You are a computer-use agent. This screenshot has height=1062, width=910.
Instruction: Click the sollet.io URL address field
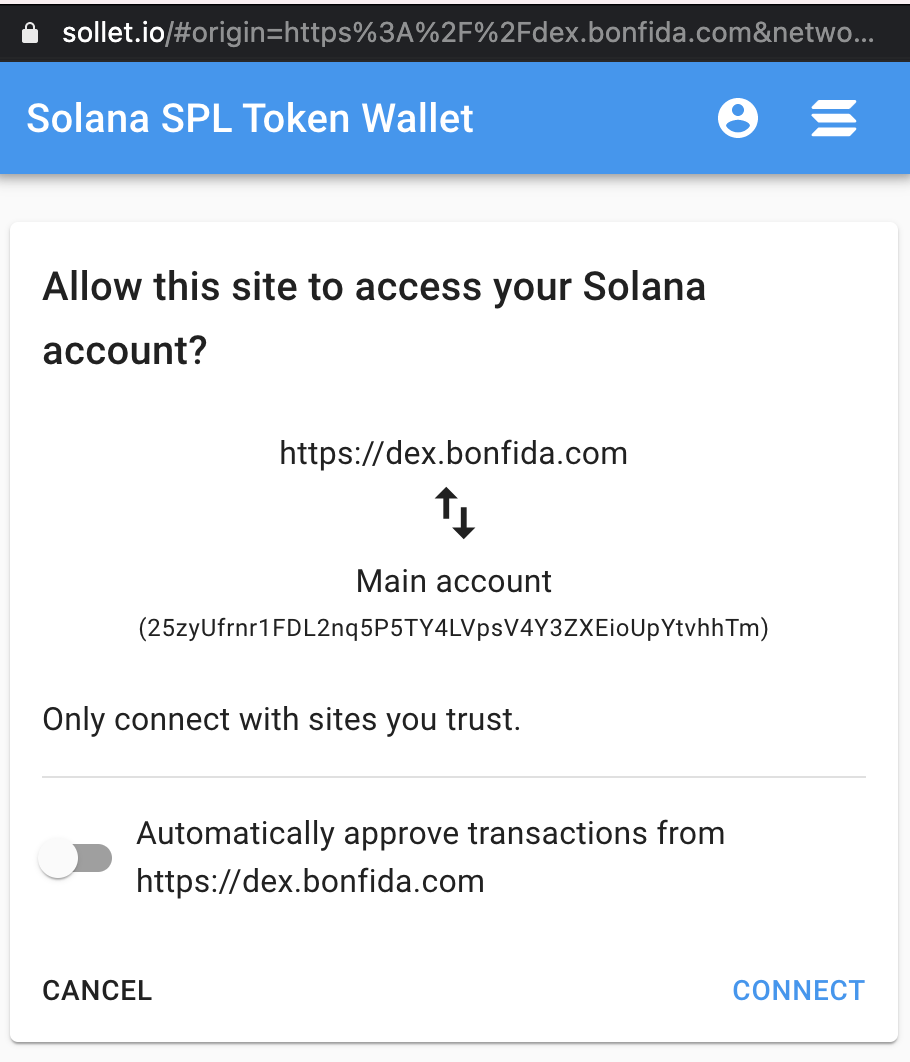[468, 33]
